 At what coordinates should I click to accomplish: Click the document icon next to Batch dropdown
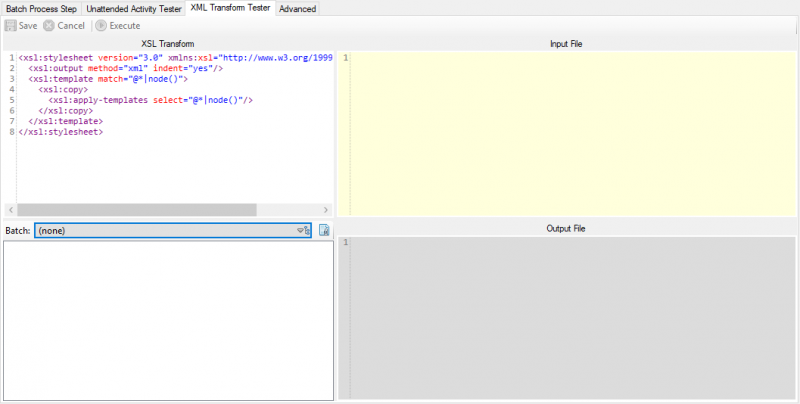[324, 231]
